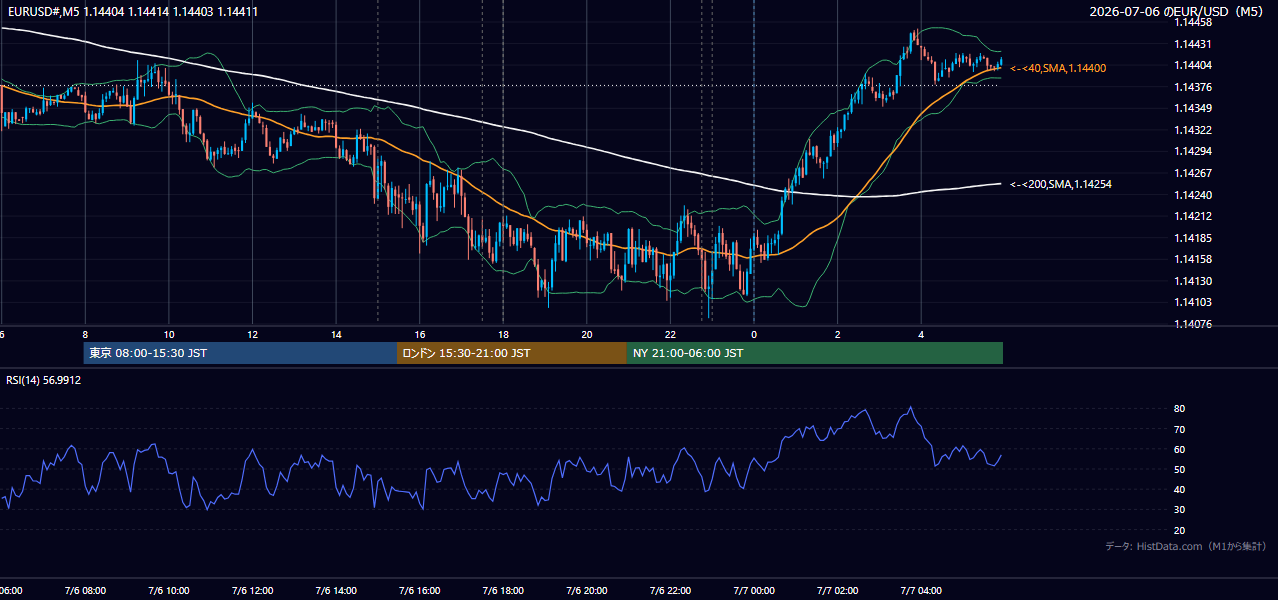Click hour label 22 under price chart
Screen dimensions: 1278x600
(670, 334)
